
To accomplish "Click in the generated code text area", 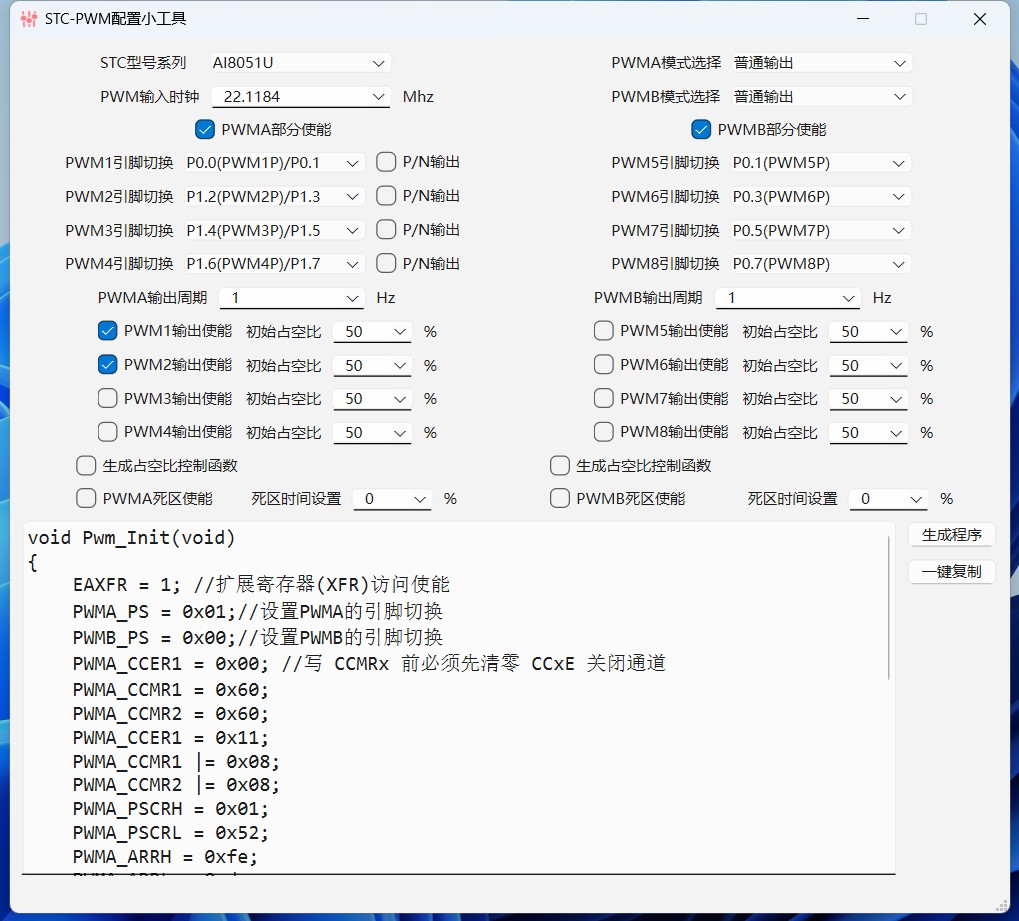I will 459,699.
